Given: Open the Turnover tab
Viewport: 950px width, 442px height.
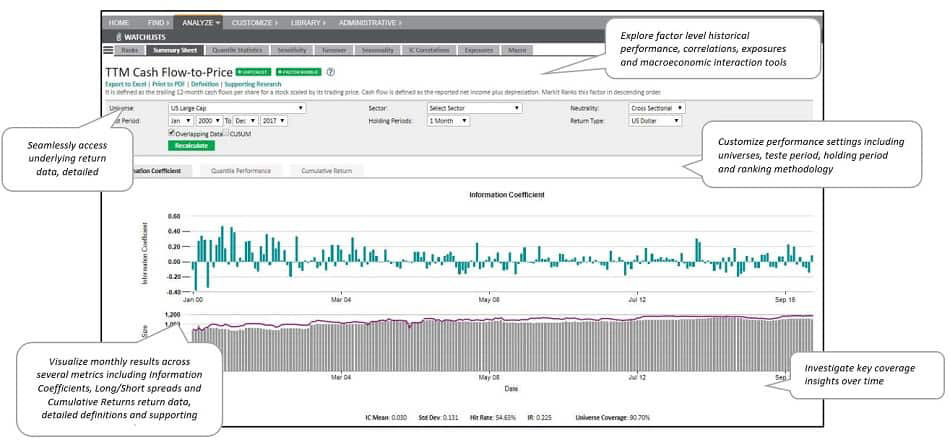Looking at the screenshot, I should coord(334,50).
